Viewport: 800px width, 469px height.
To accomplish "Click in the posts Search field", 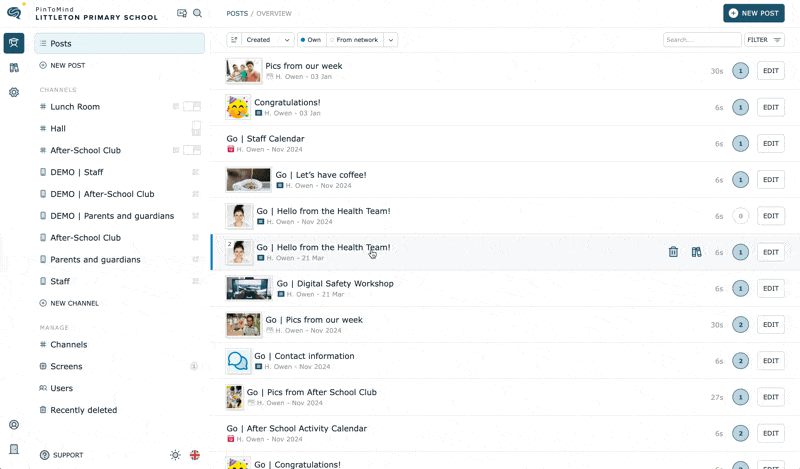I will [x=702, y=40].
